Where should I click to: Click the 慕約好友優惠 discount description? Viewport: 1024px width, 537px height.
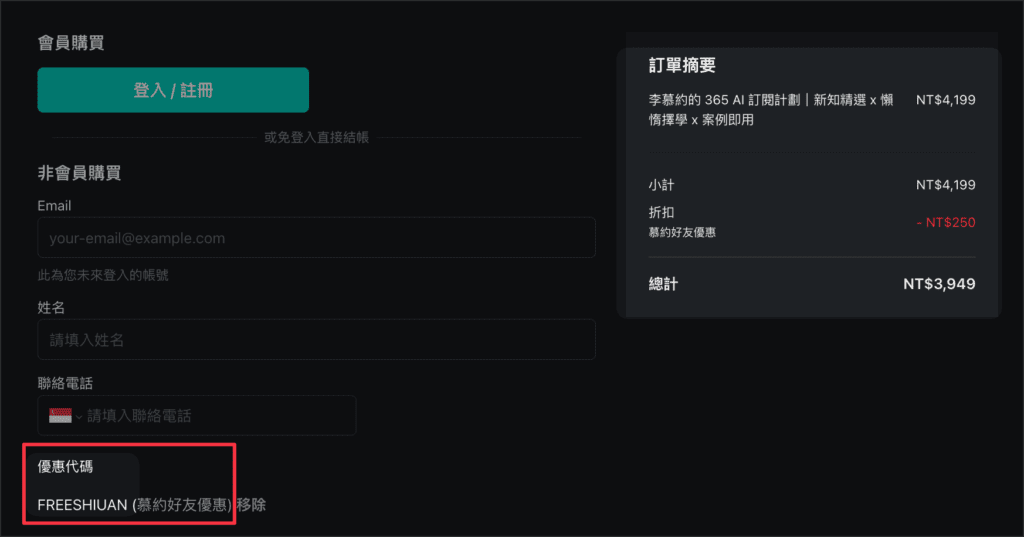click(682, 232)
